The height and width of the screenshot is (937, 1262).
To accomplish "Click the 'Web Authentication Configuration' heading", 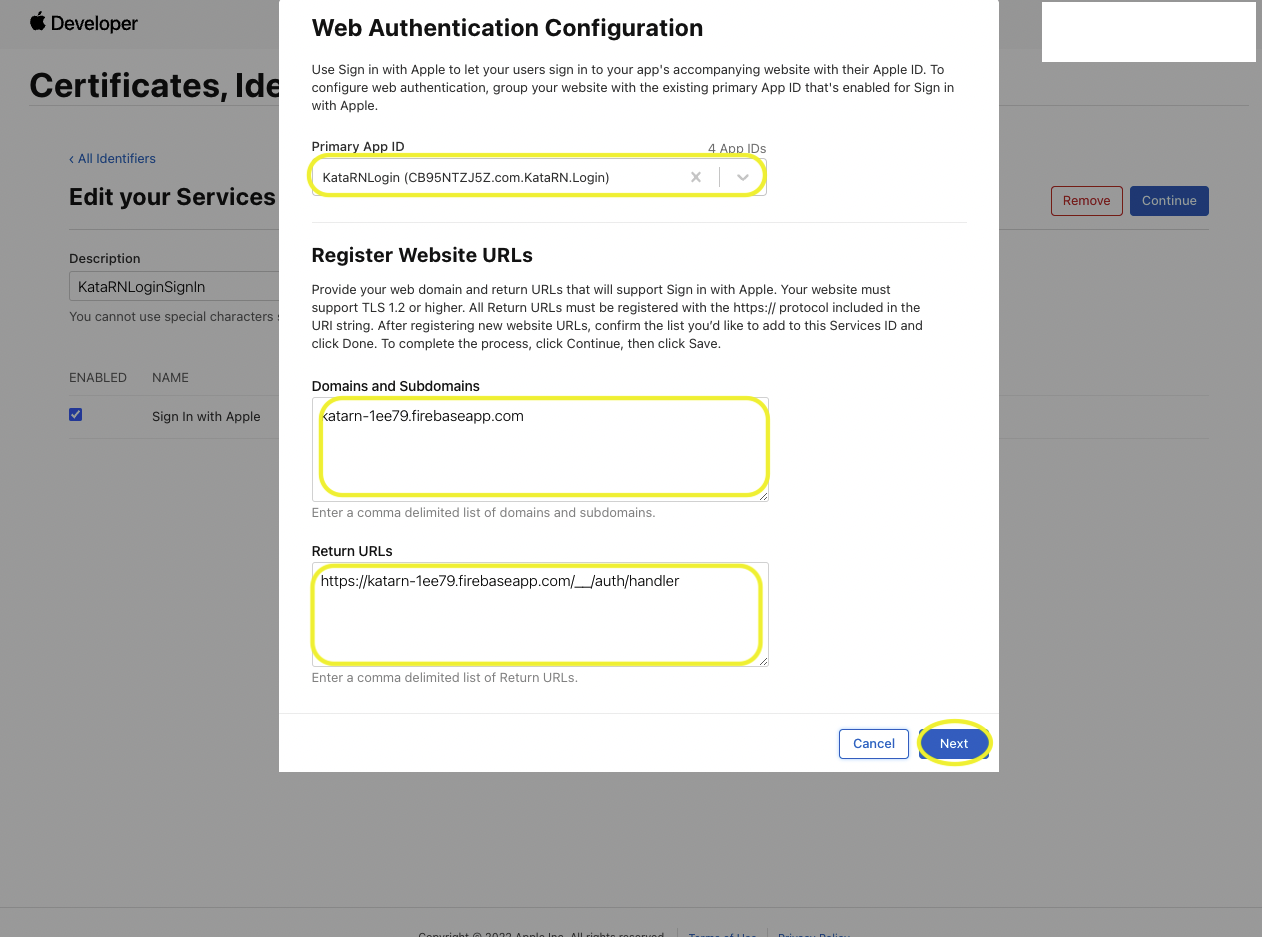I will click(507, 28).
